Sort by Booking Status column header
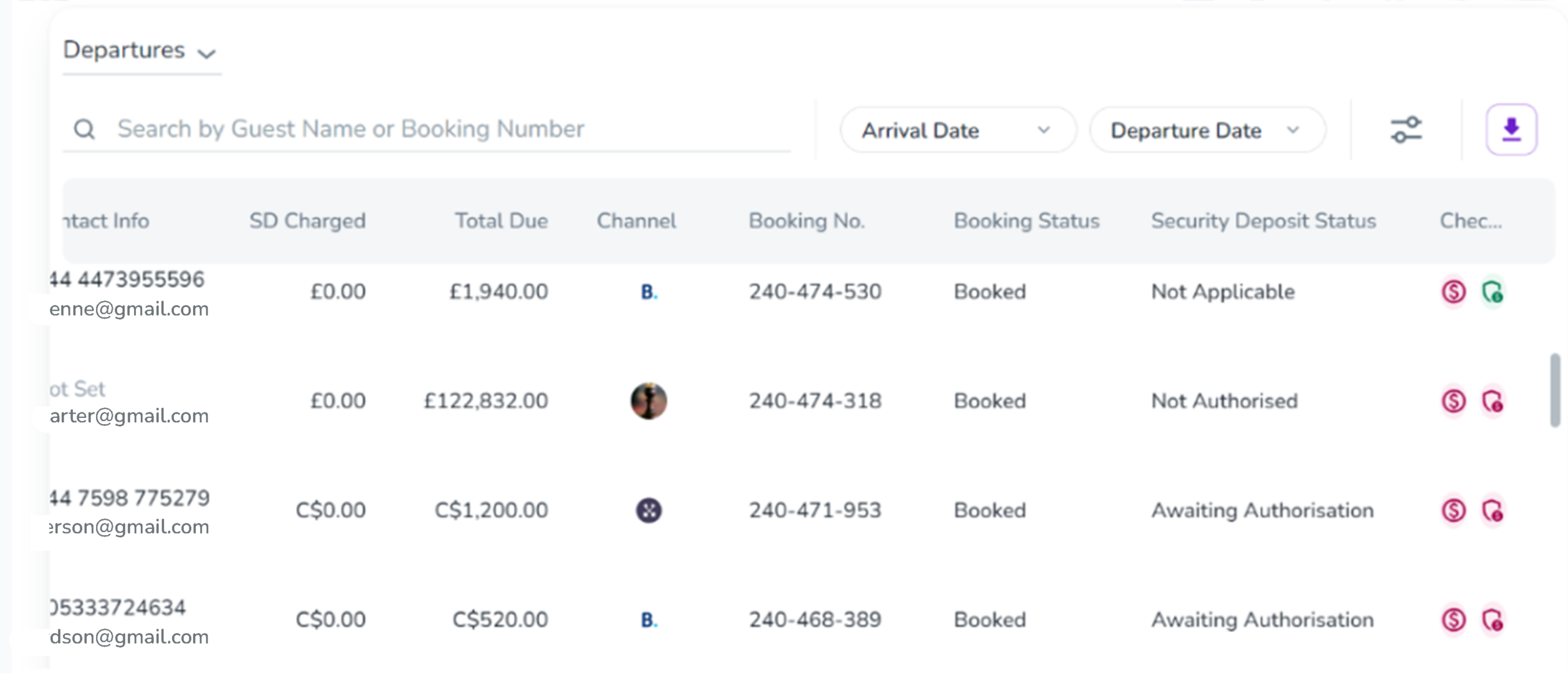Viewport: 1568px width, 673px height. click(1027, 221)
